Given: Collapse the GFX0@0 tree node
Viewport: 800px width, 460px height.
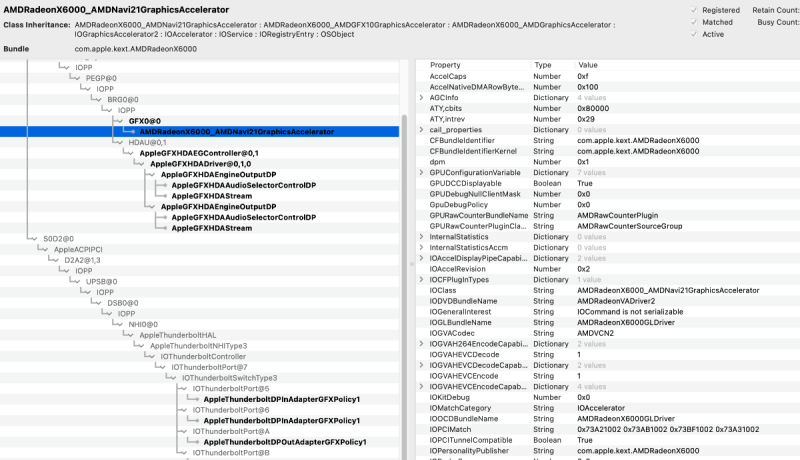Looking at the screenshot, I should click(x=120, y=121).
